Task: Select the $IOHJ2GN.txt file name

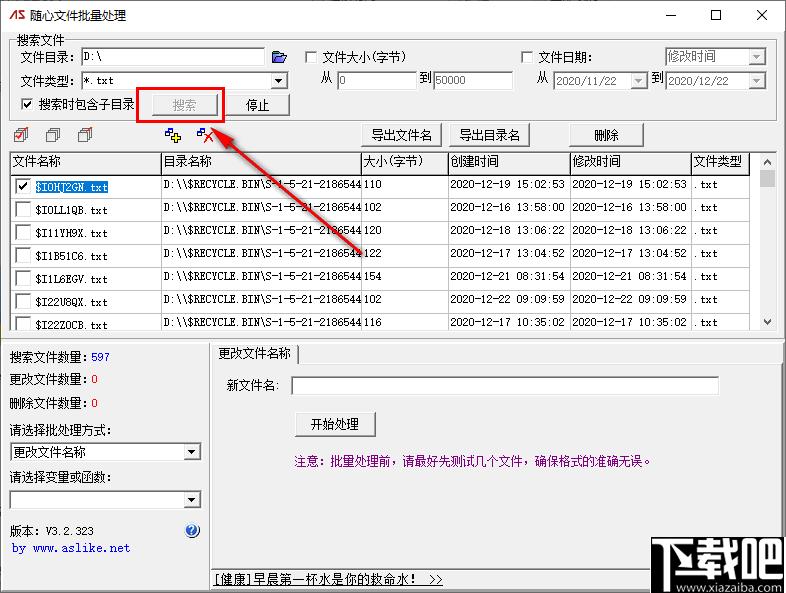Action: 72,187
